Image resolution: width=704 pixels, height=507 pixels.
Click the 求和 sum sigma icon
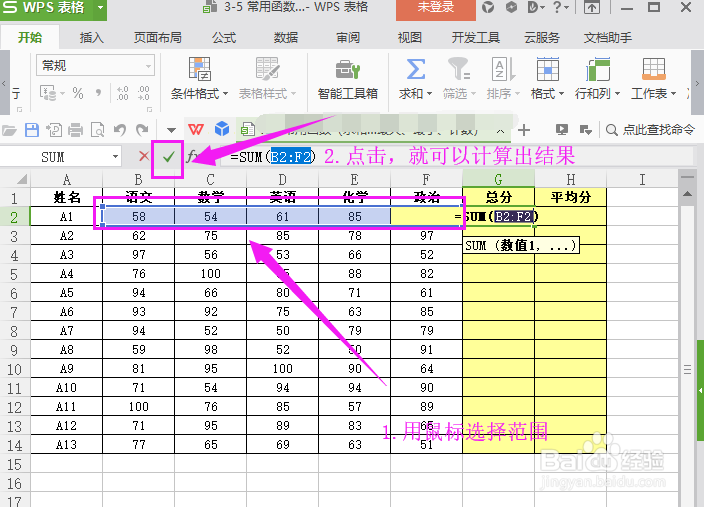point(416,69)
